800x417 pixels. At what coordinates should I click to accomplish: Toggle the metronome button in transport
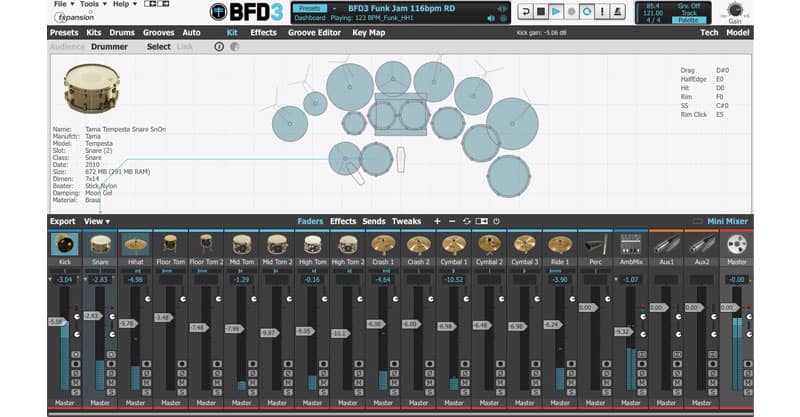(618, 11)
